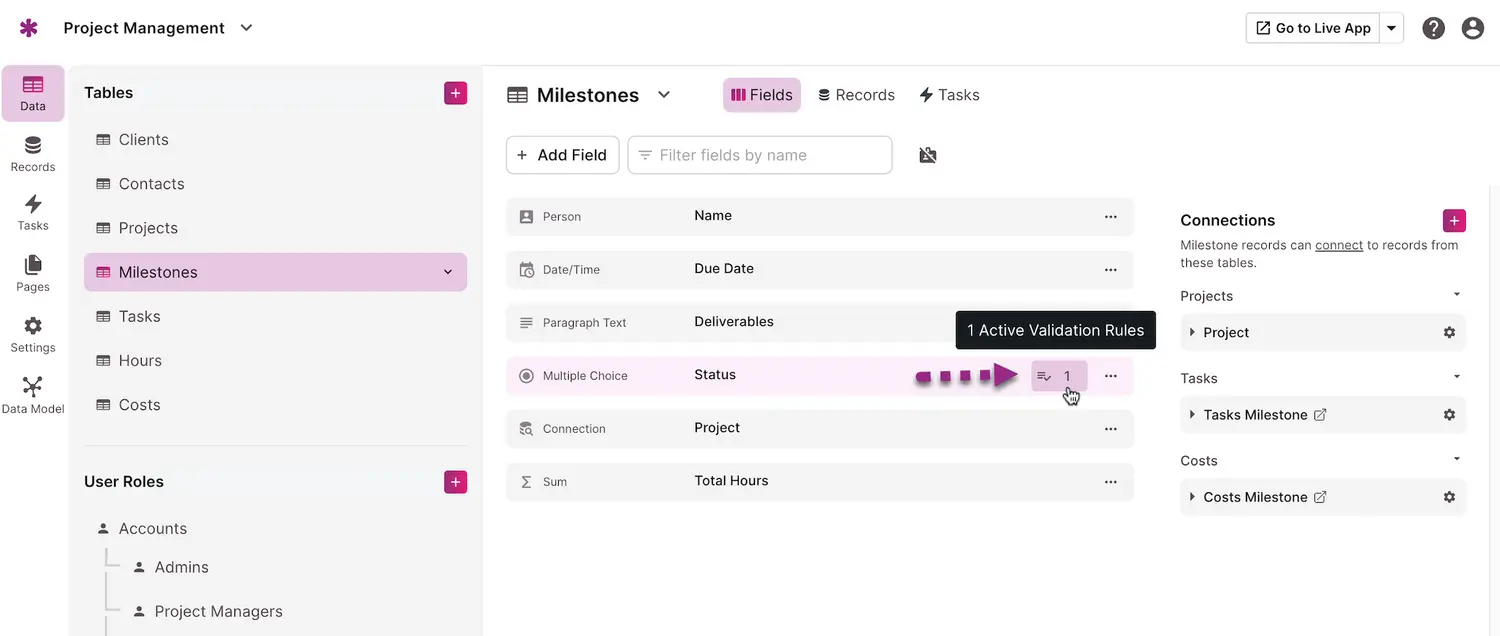Click the Pages icon in sidebar
This screenshot has height=636, width=1500.
point(33,273)
